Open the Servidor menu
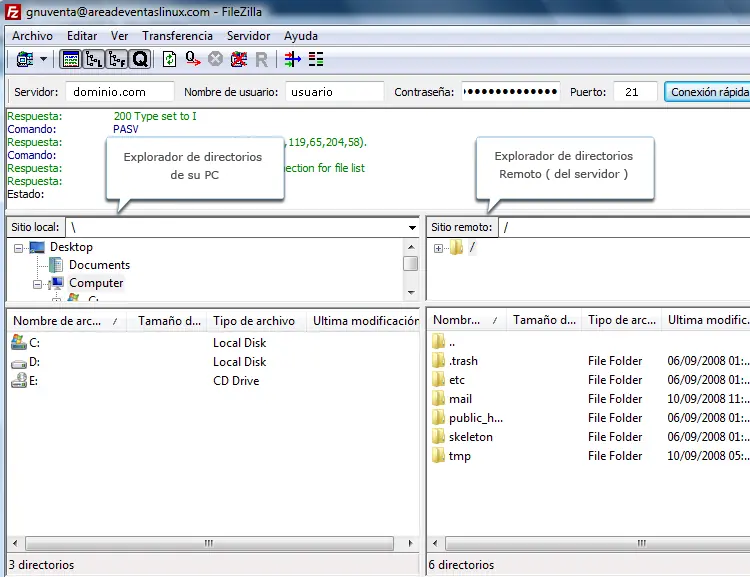The image size is (750, 577). coord(248,36)
